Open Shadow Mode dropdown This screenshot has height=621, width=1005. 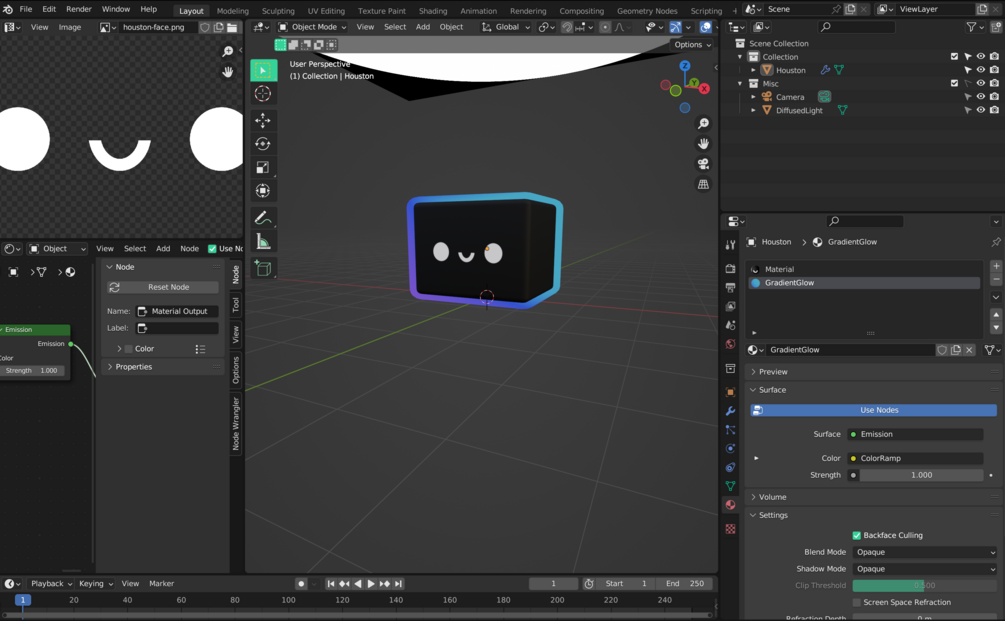pos(924,569)
